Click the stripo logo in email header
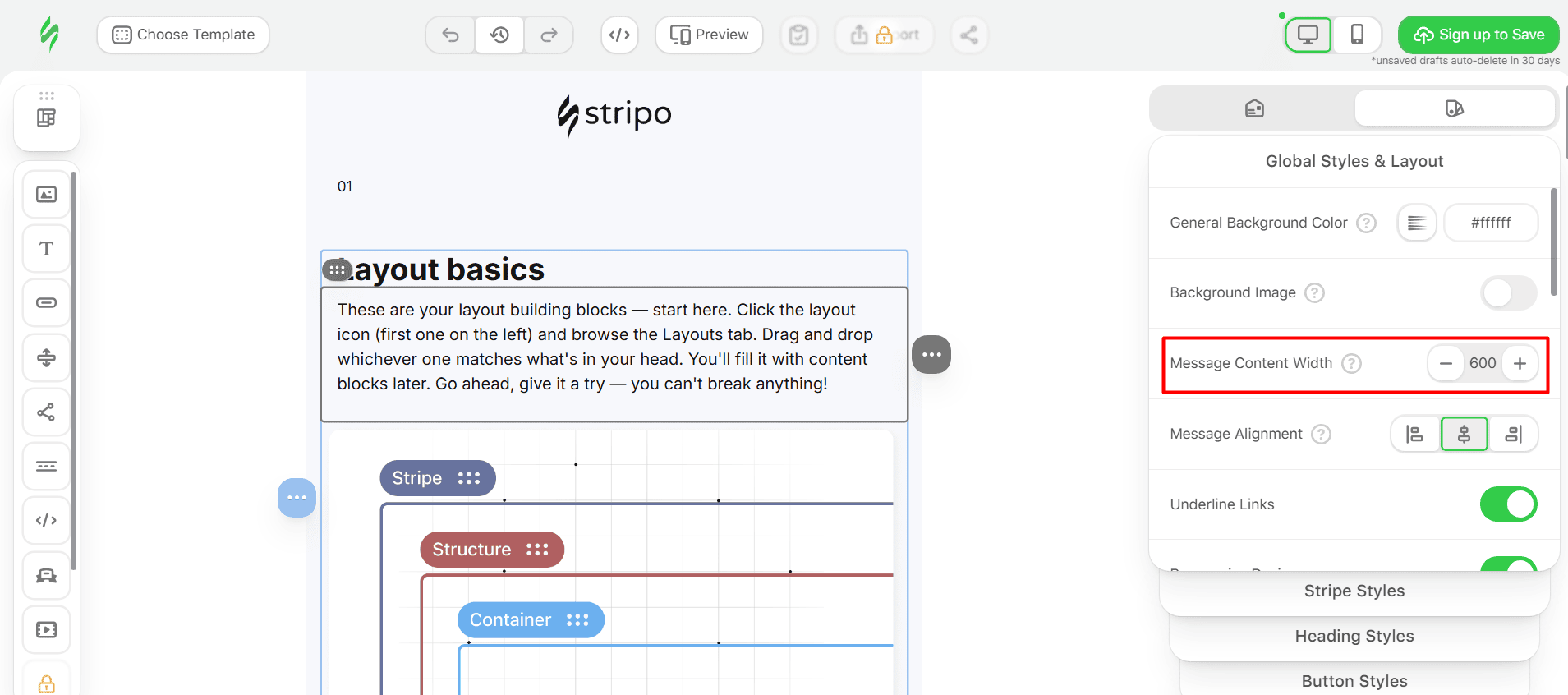Image resolution: width=1568 pixels, height=695 pixels. (x=614, y=115)
